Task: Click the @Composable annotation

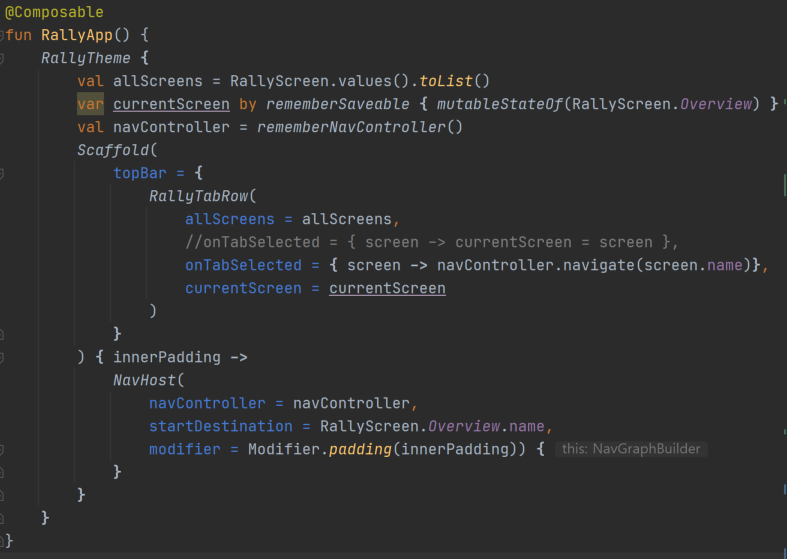Action: coord(54,12)
